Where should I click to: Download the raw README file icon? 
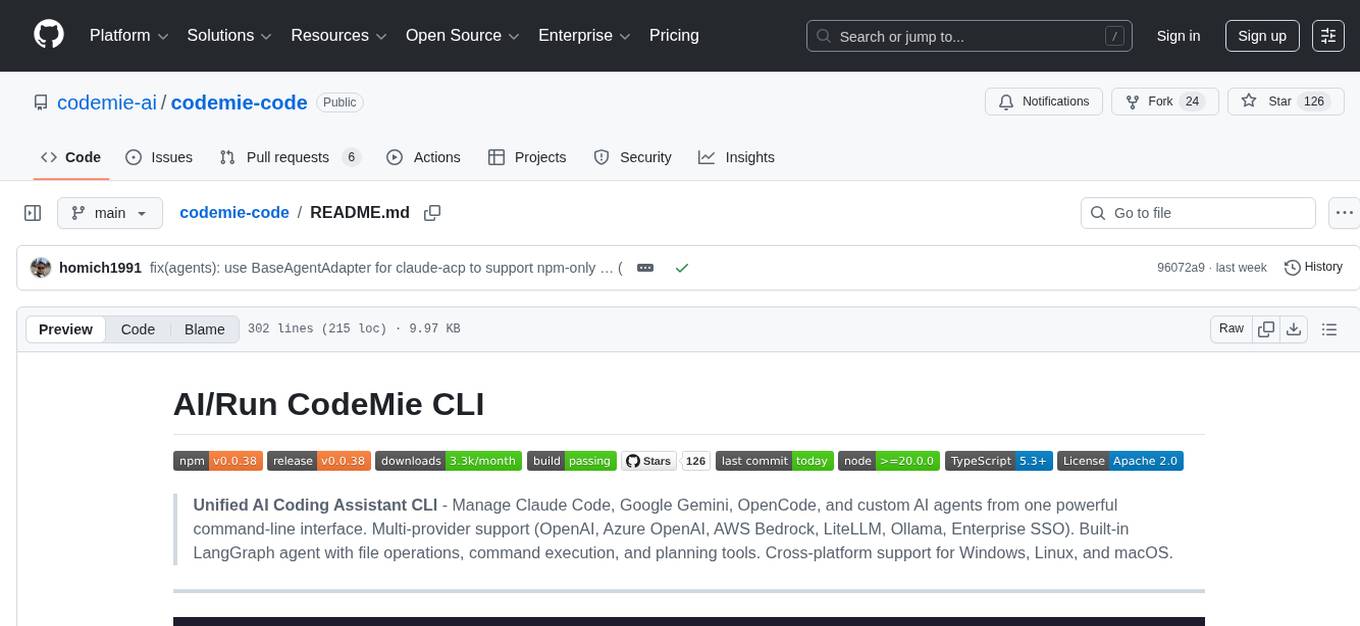click(x=1294, y=328)
